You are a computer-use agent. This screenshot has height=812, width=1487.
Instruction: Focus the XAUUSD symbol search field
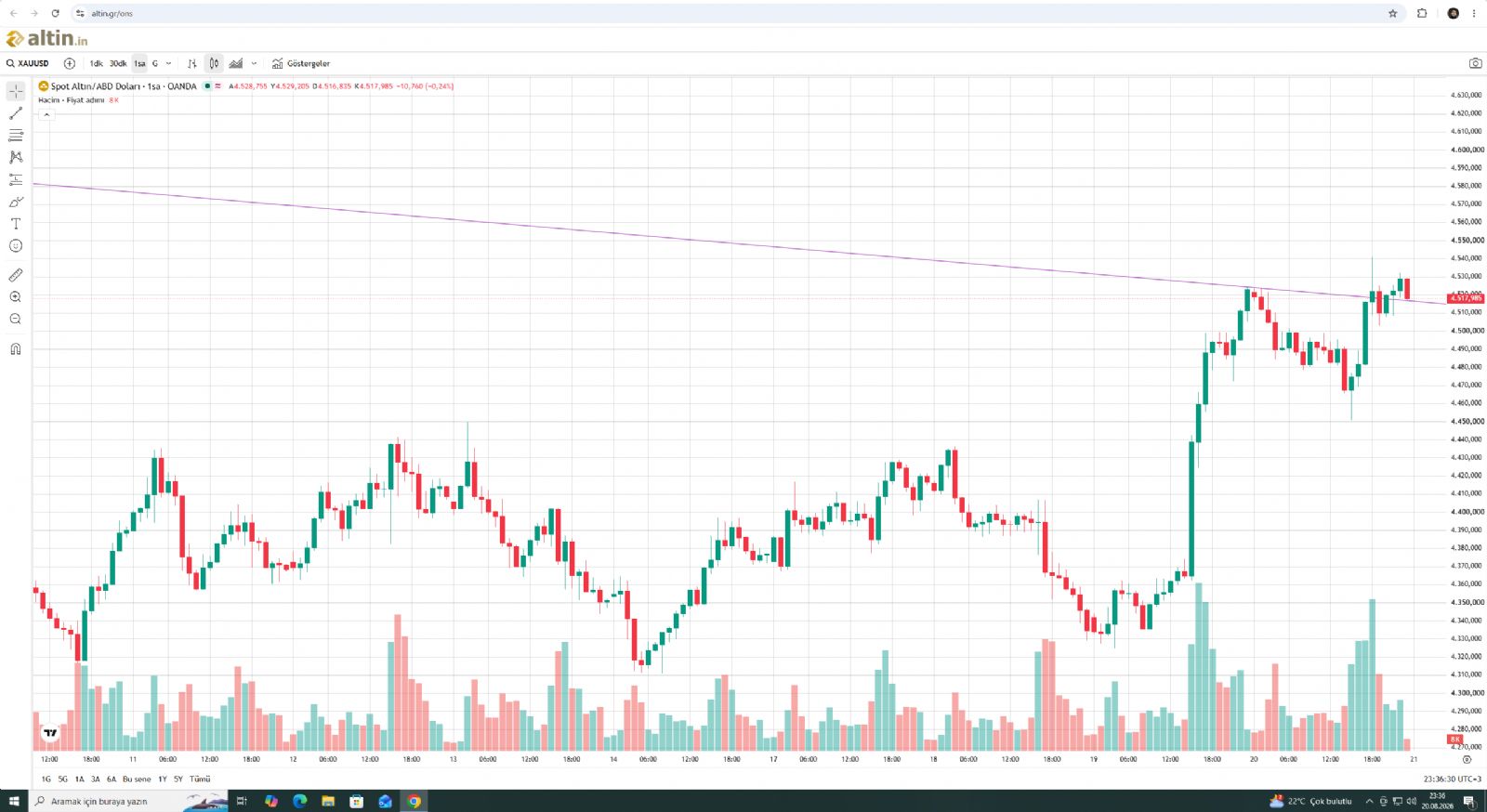[28, 63]
